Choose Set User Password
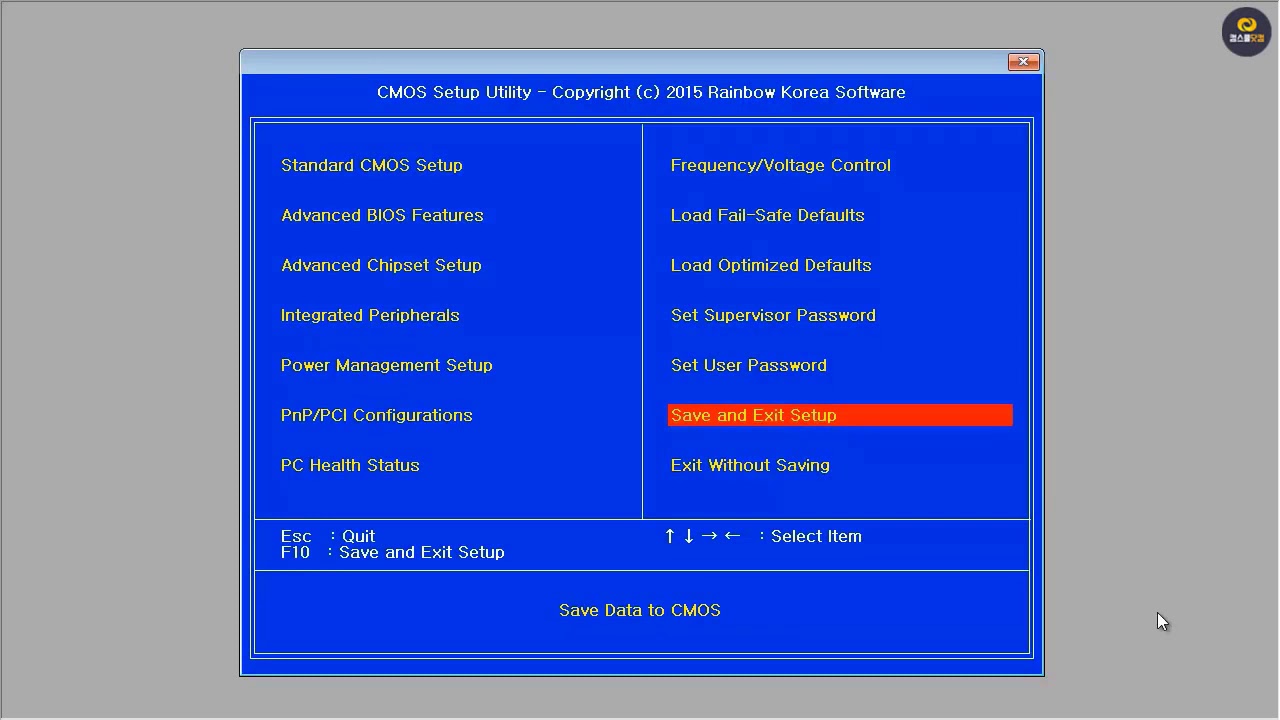This screenshot has height=720, width=1280. [748, 365]
